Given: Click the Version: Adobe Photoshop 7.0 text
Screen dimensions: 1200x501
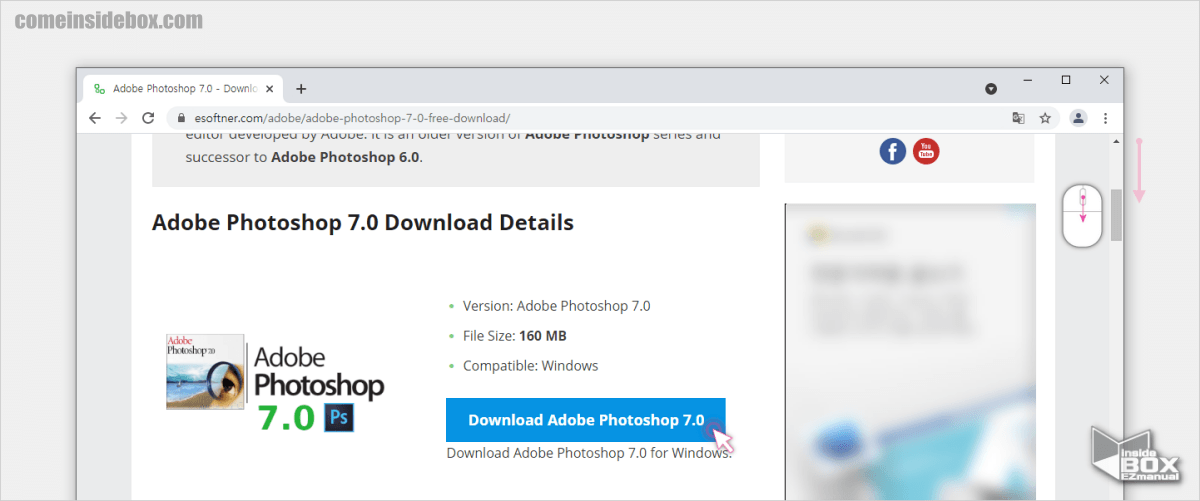Looking at the screenshot, I should 556,306.
